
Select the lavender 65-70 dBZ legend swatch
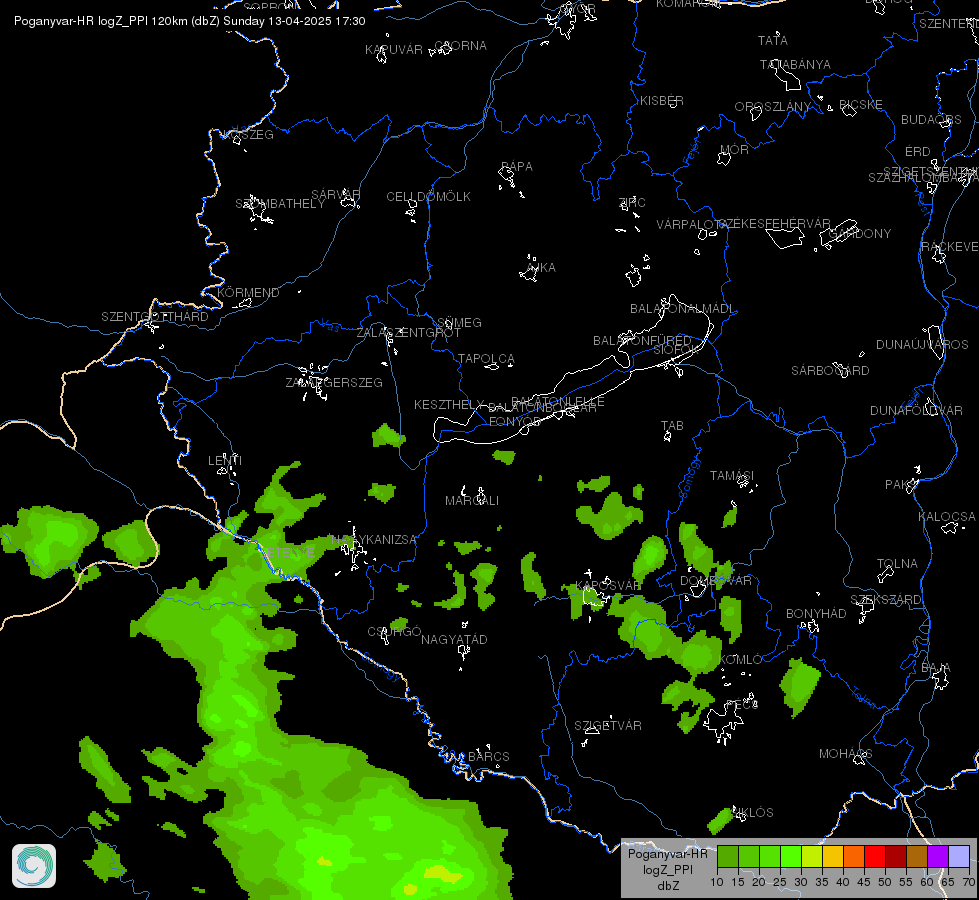(x=959, y=856)
